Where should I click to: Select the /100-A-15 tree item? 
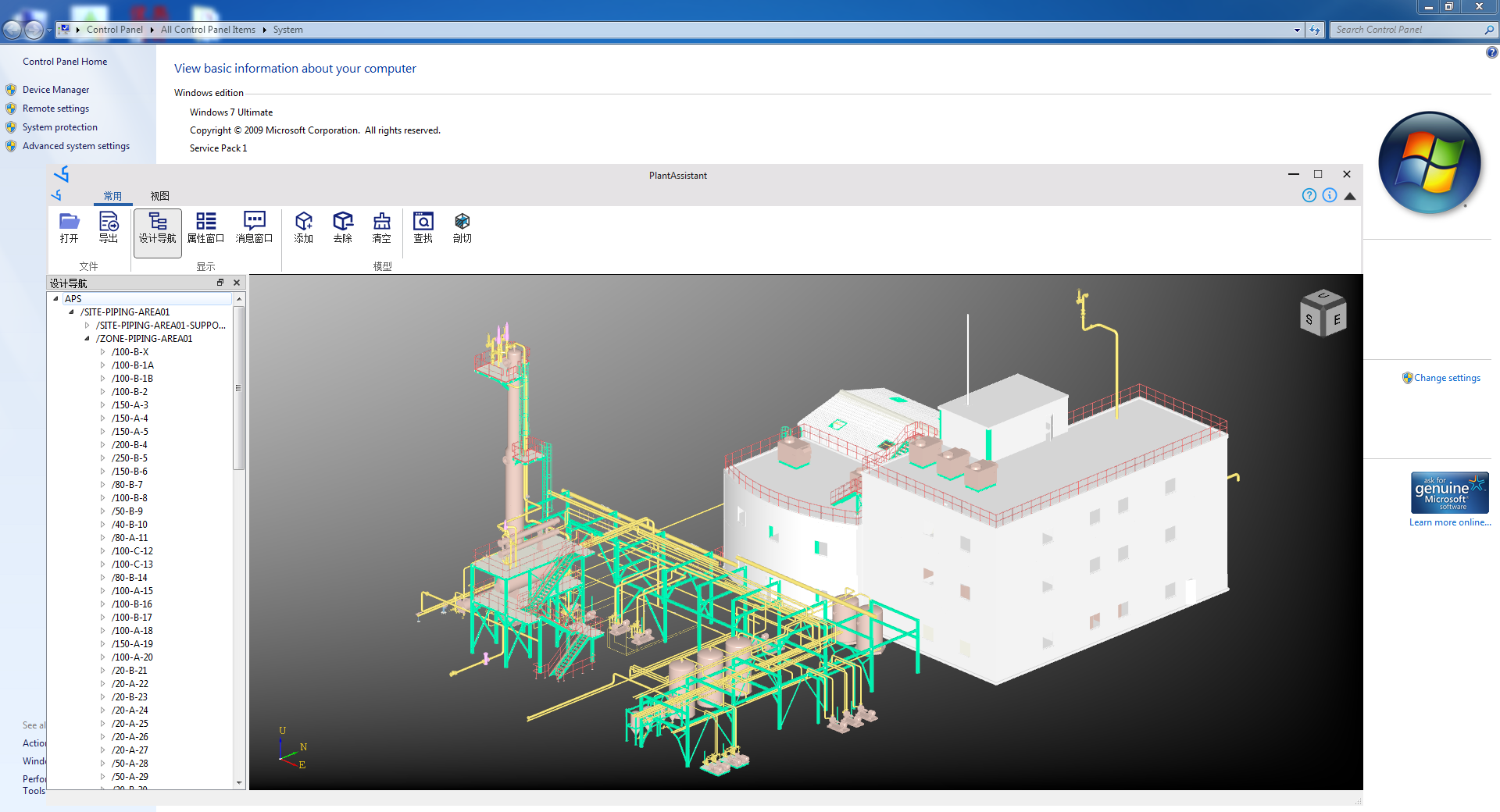click(132, 591)
